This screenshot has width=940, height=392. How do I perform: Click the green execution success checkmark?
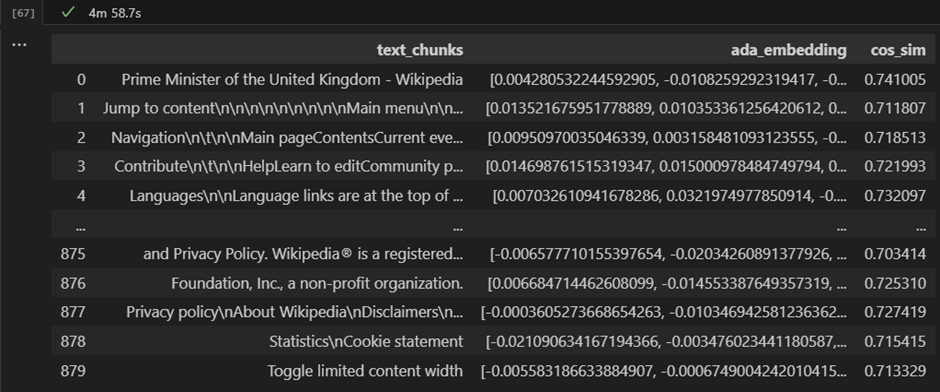[x=68, y=12]
